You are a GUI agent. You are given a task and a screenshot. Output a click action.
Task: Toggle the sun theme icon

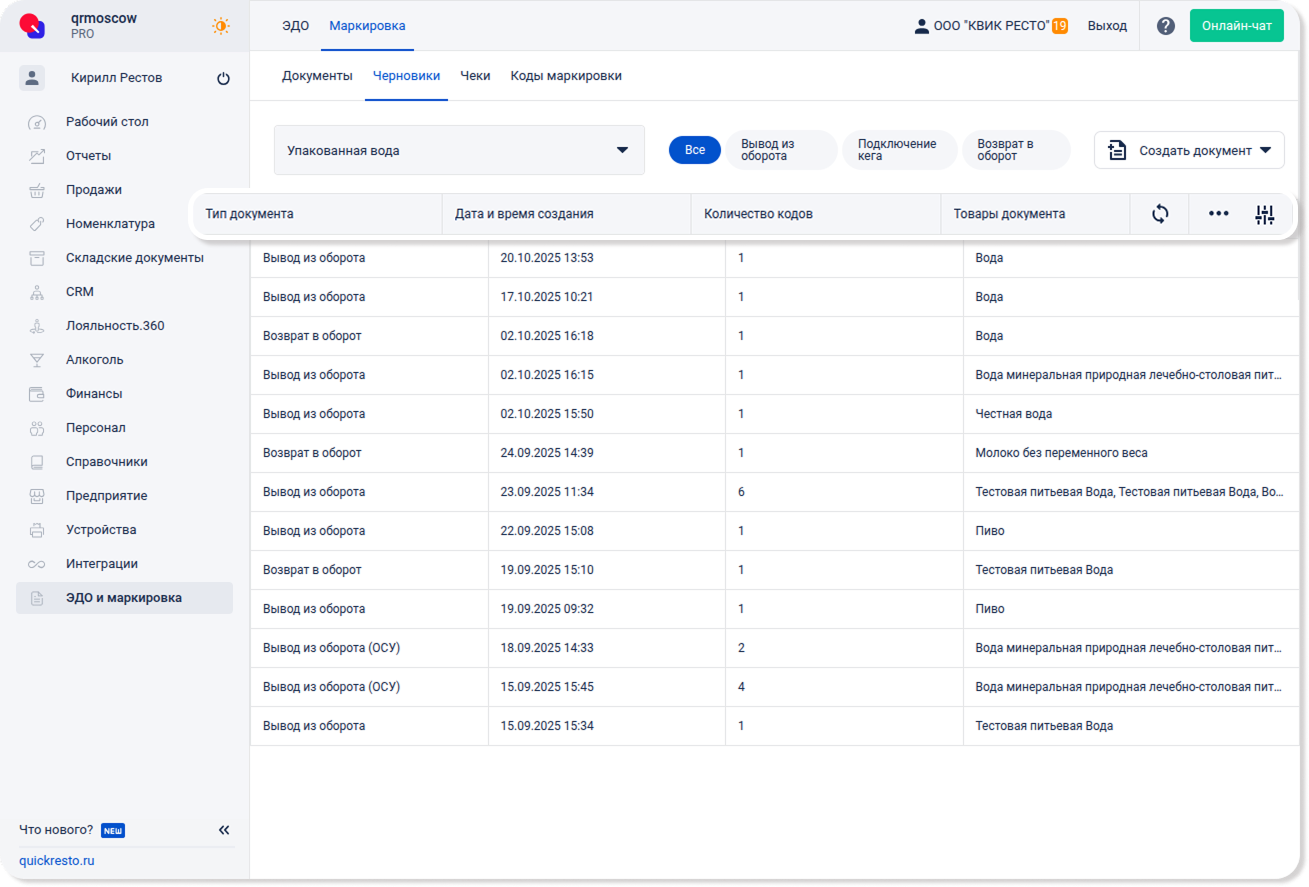tap(221, 26)
